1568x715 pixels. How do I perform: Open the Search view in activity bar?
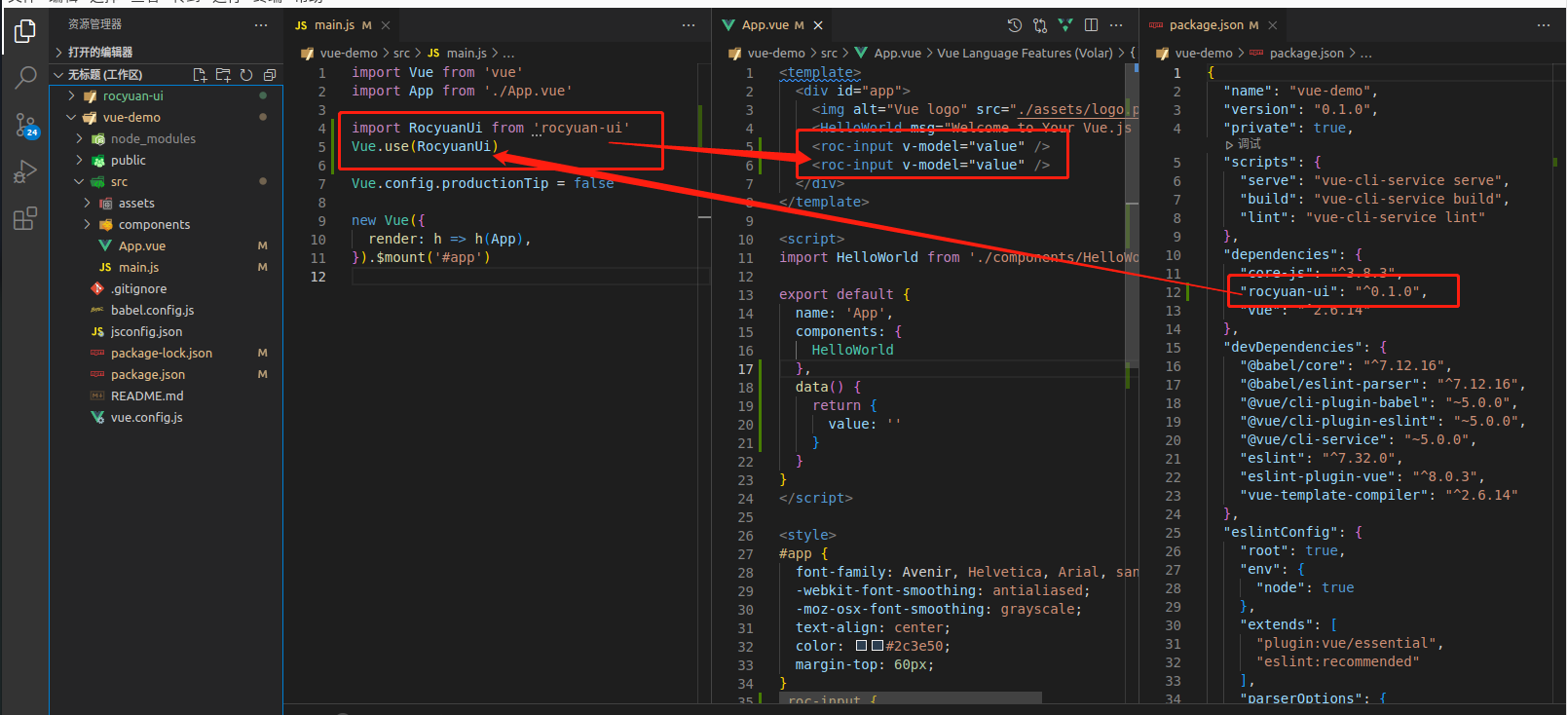coord(25,78)
